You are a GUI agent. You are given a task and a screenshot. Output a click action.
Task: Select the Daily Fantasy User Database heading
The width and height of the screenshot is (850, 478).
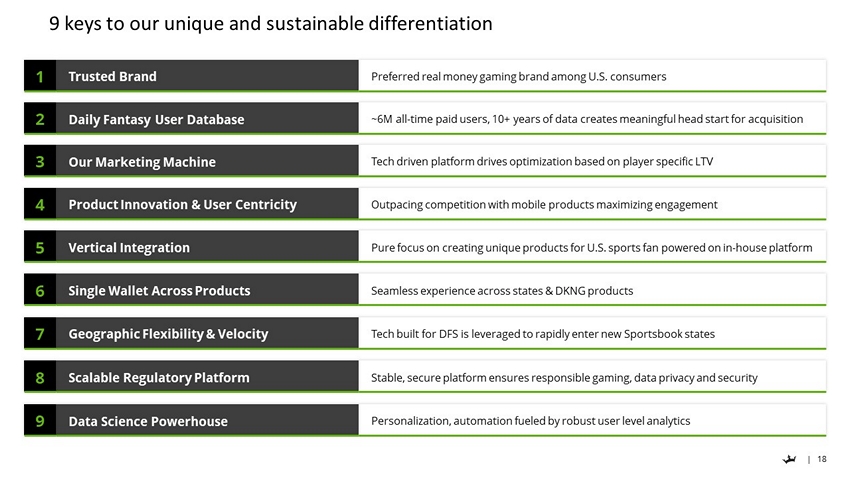tap(156, 120)
